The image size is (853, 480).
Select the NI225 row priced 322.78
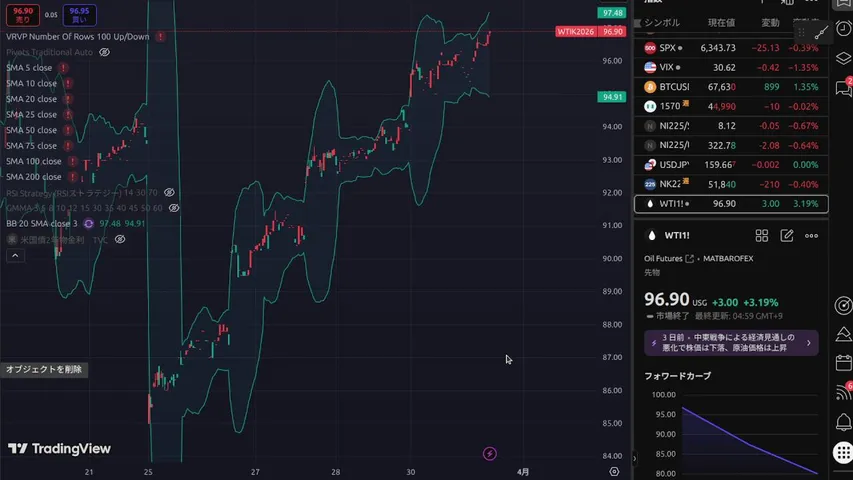731,145
